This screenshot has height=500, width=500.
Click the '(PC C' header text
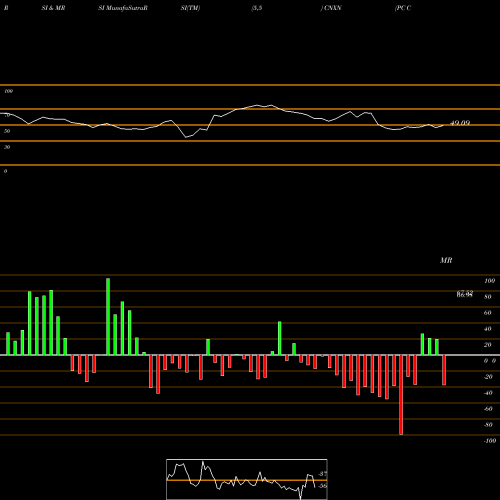[x=403, y=8]
